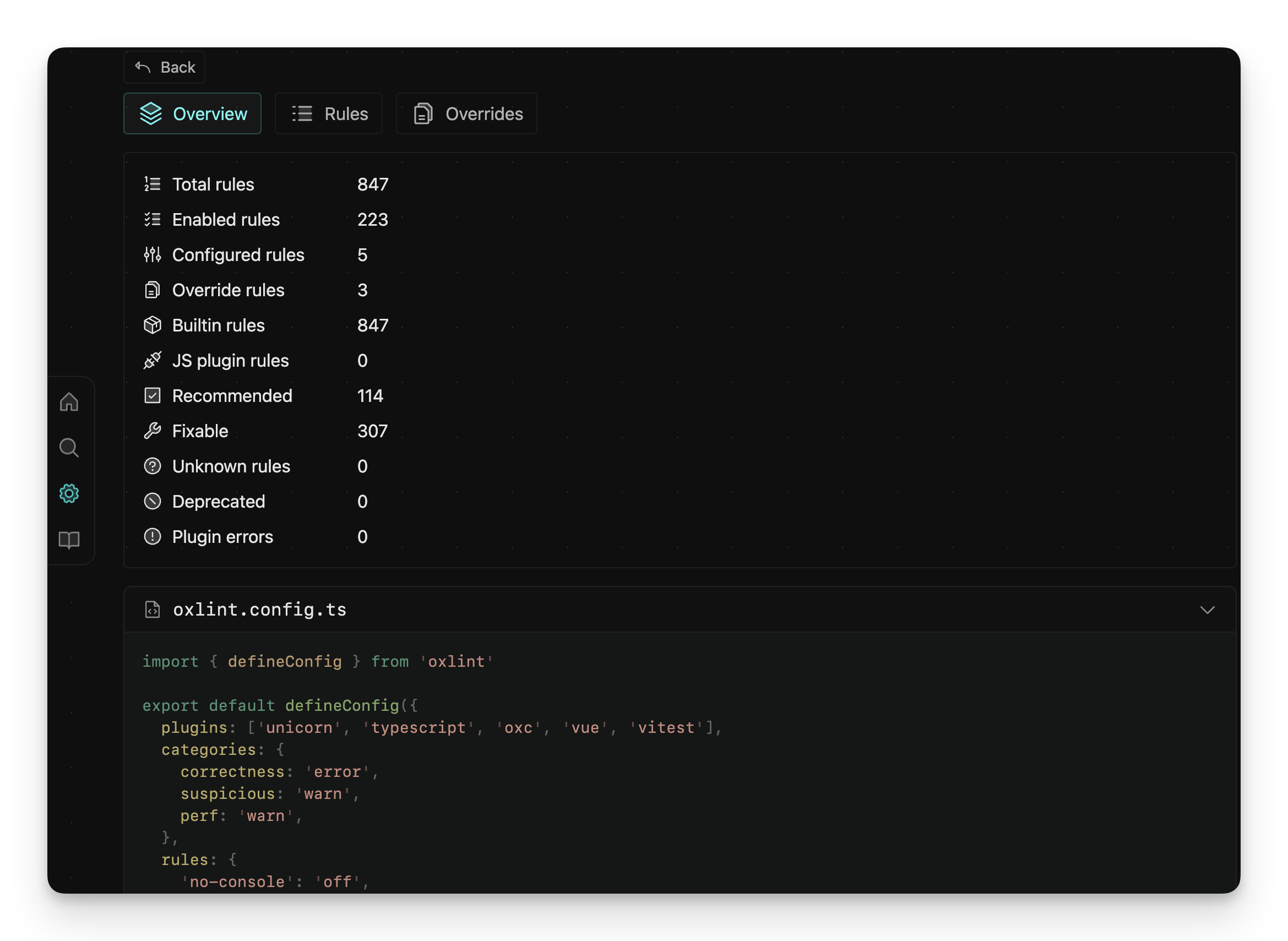Image resolution: width=1288 pixels, height=941 pixels.
Task: Click the 'JS plugin rules' label
Action: (230, 361)
